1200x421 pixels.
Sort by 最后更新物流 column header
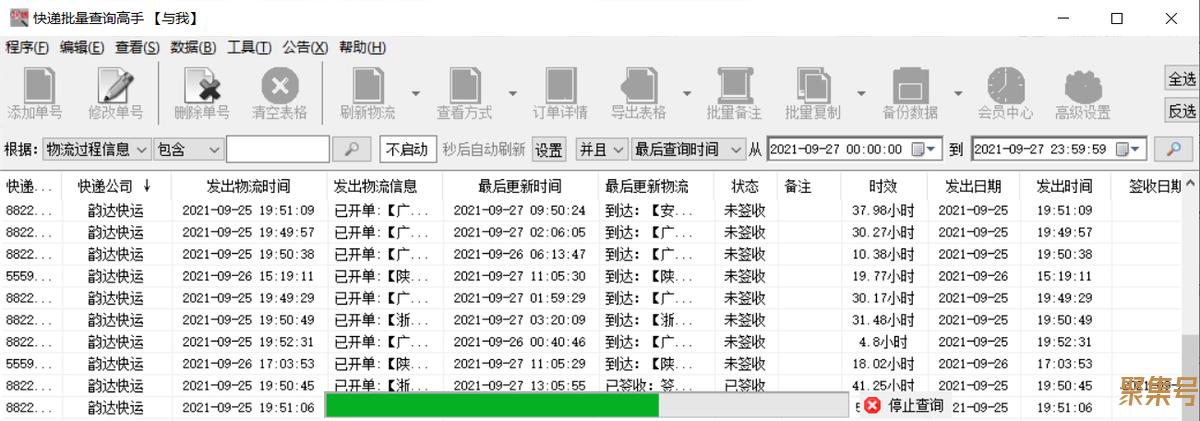(x=656, y=186)
